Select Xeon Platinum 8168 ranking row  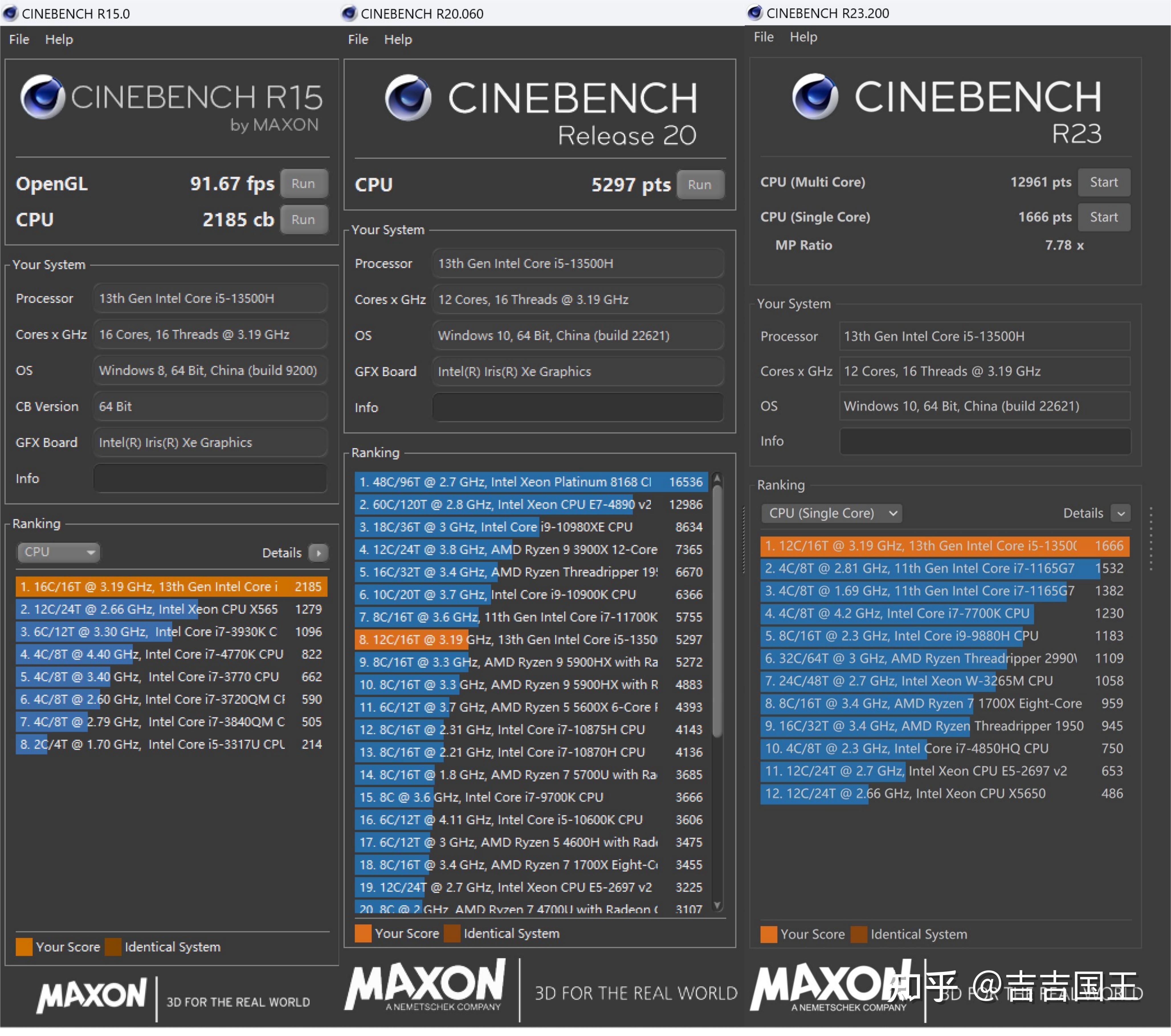[x=531, y=482]
